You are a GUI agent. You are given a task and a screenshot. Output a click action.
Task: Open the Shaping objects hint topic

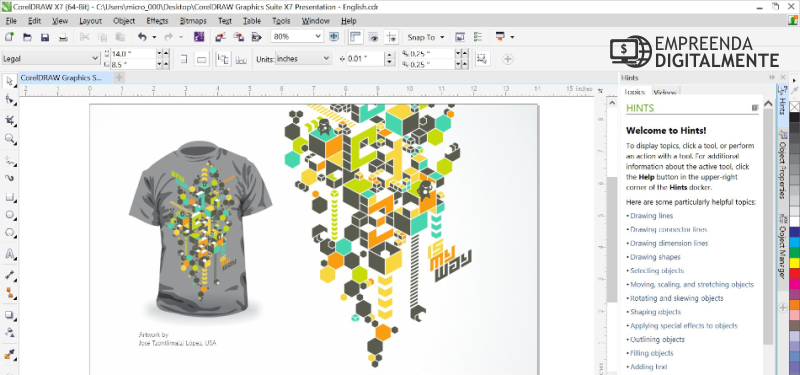pos(655,312)
